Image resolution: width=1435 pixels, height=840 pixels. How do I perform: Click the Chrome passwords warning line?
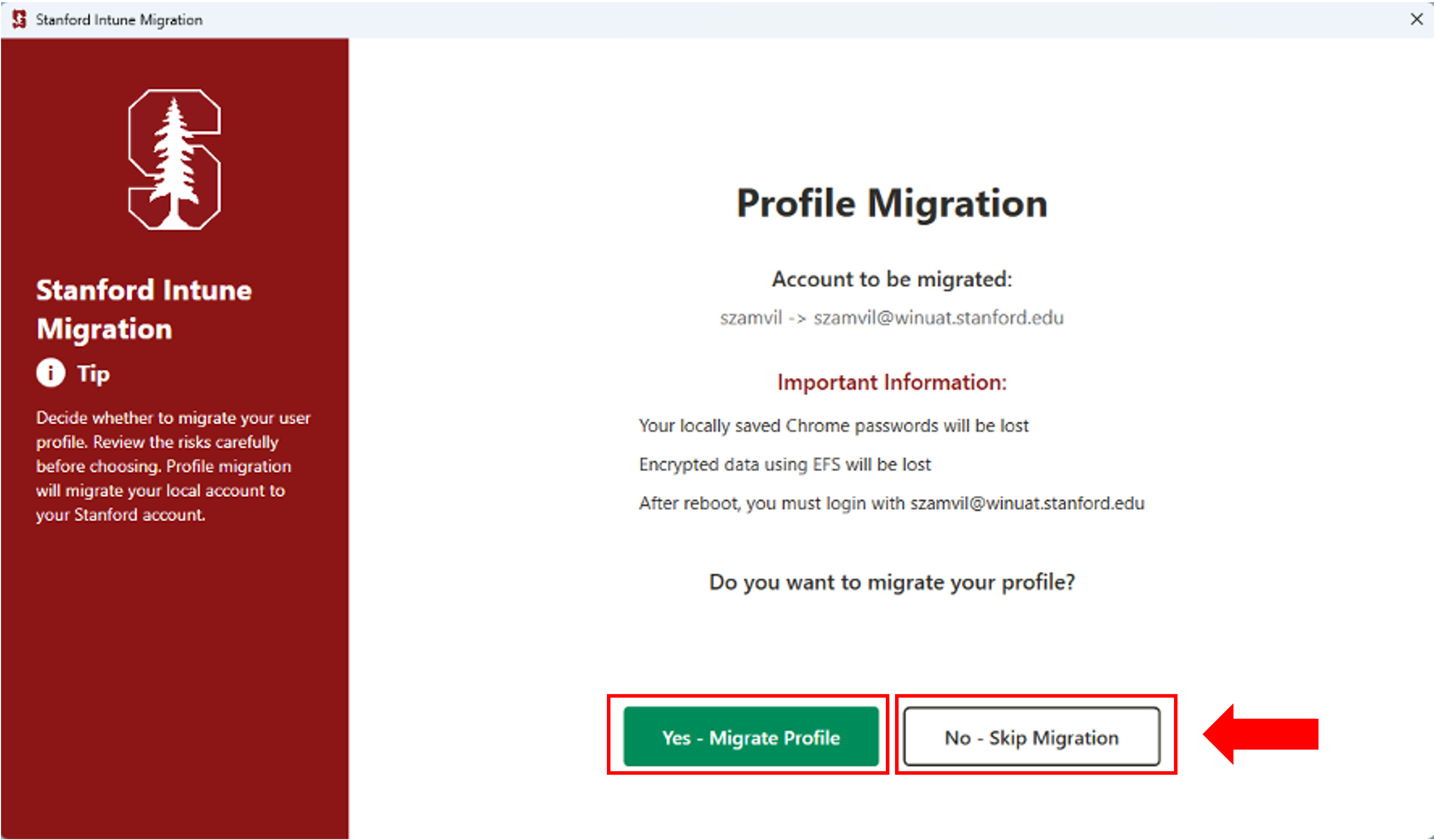click(x=834, y=425)
